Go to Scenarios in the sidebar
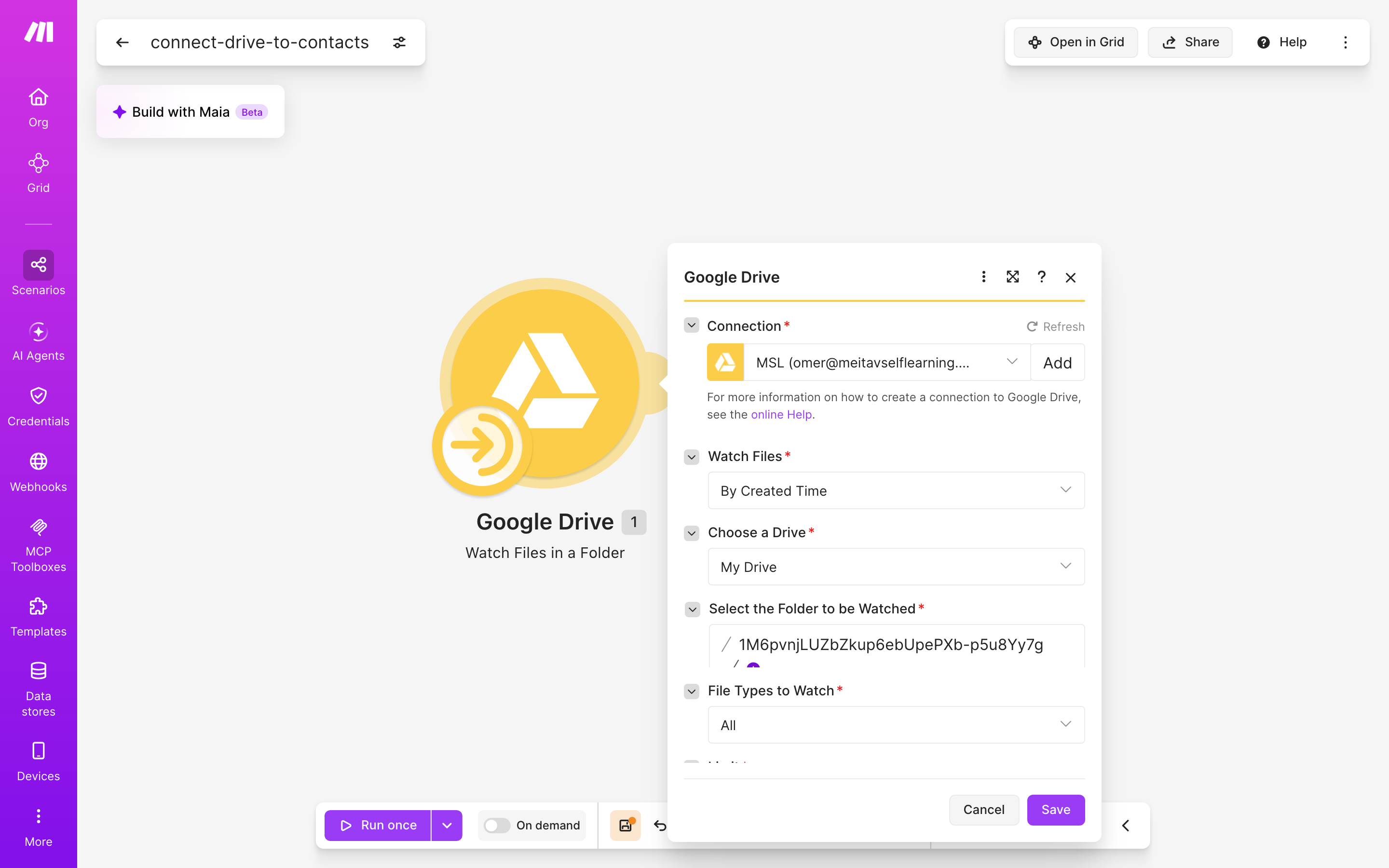 pos(39,273)
